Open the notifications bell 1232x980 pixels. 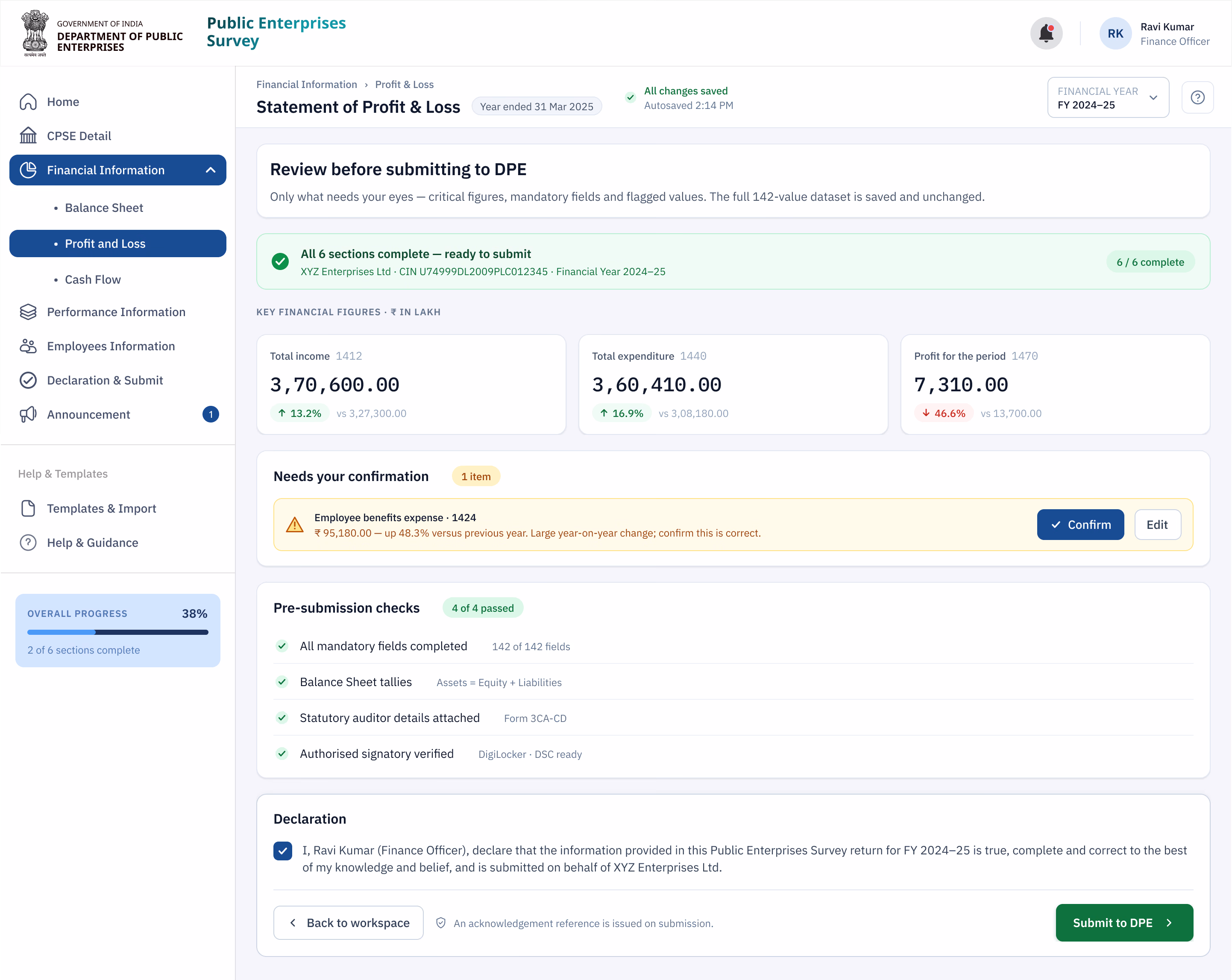click(1046, 33)
